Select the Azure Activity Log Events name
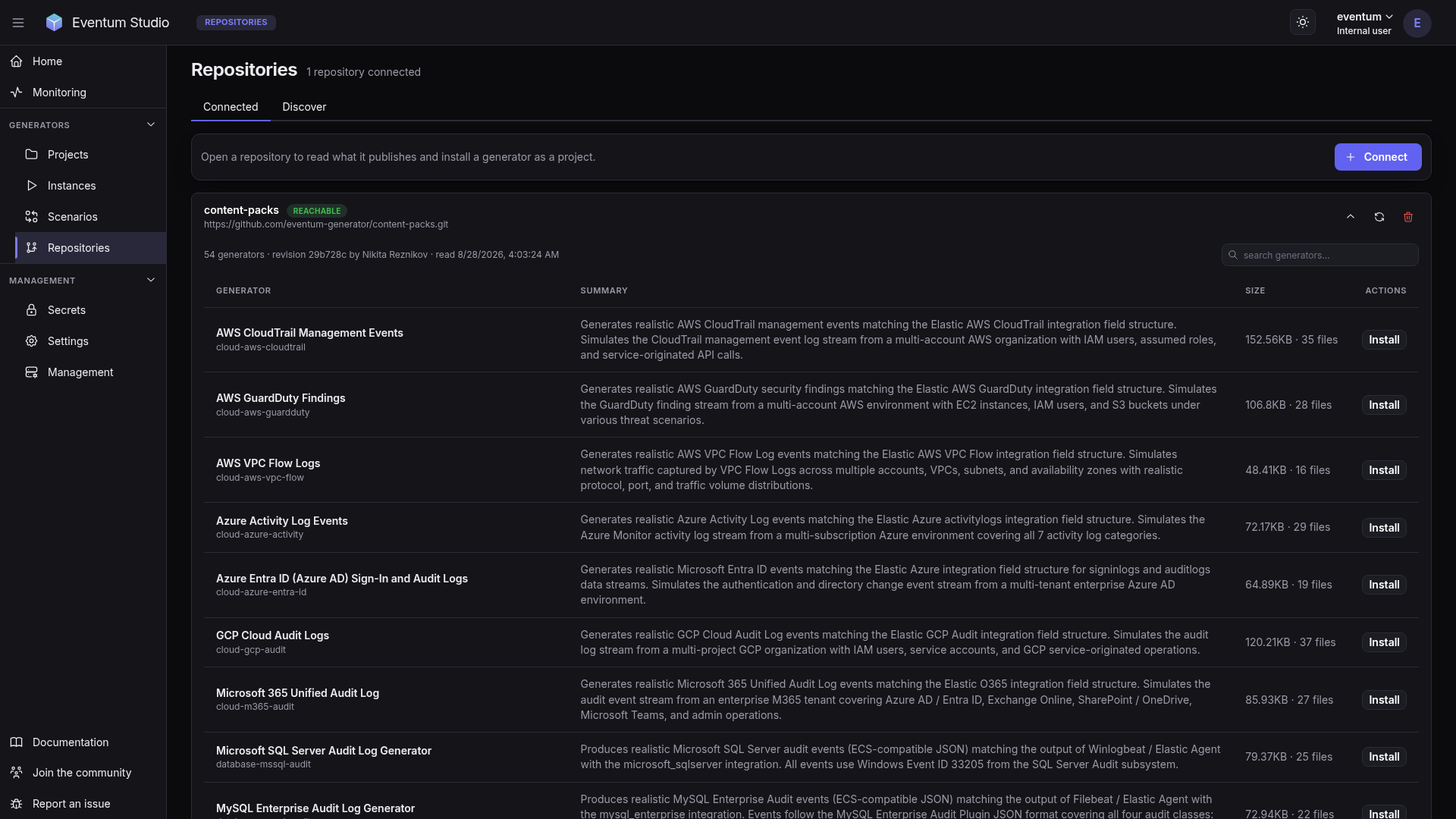 pyautogui.click(x=282, y=521)
